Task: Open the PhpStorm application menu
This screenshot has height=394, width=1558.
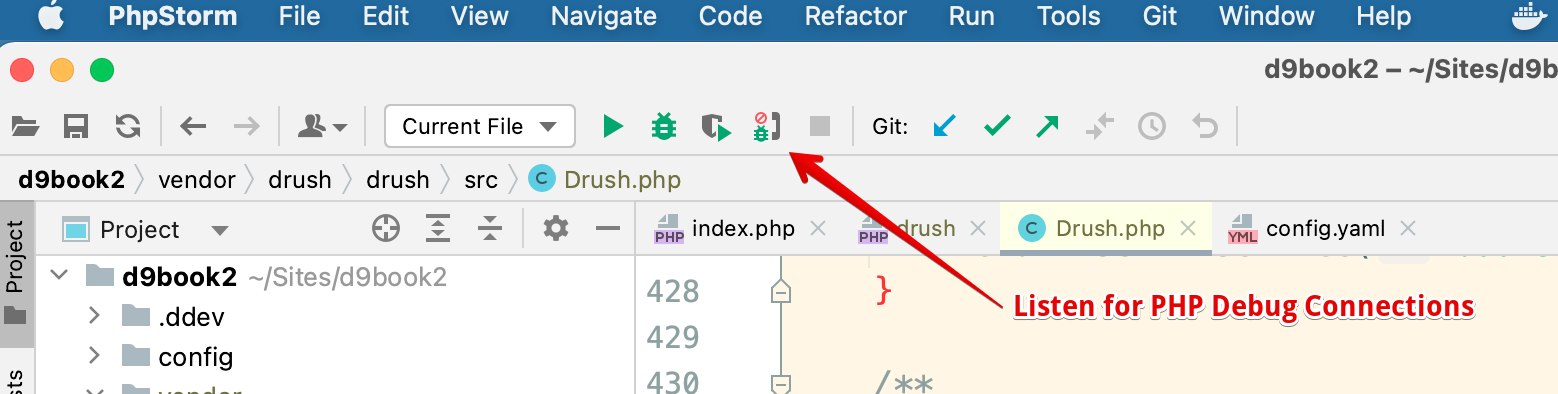Action: [x=172, y=17]
